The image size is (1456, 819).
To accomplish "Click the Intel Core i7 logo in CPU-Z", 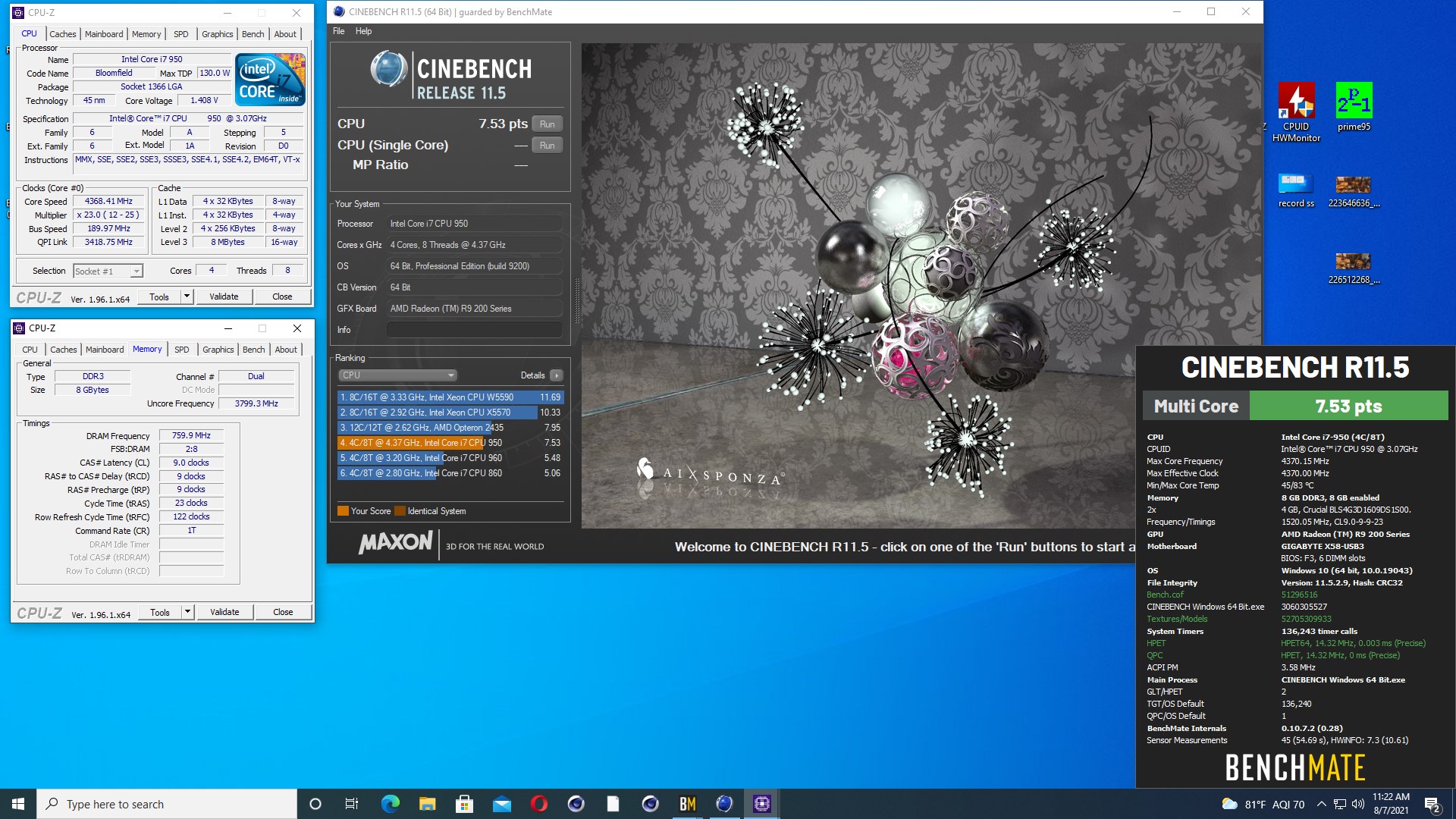I will coord(270,79).
